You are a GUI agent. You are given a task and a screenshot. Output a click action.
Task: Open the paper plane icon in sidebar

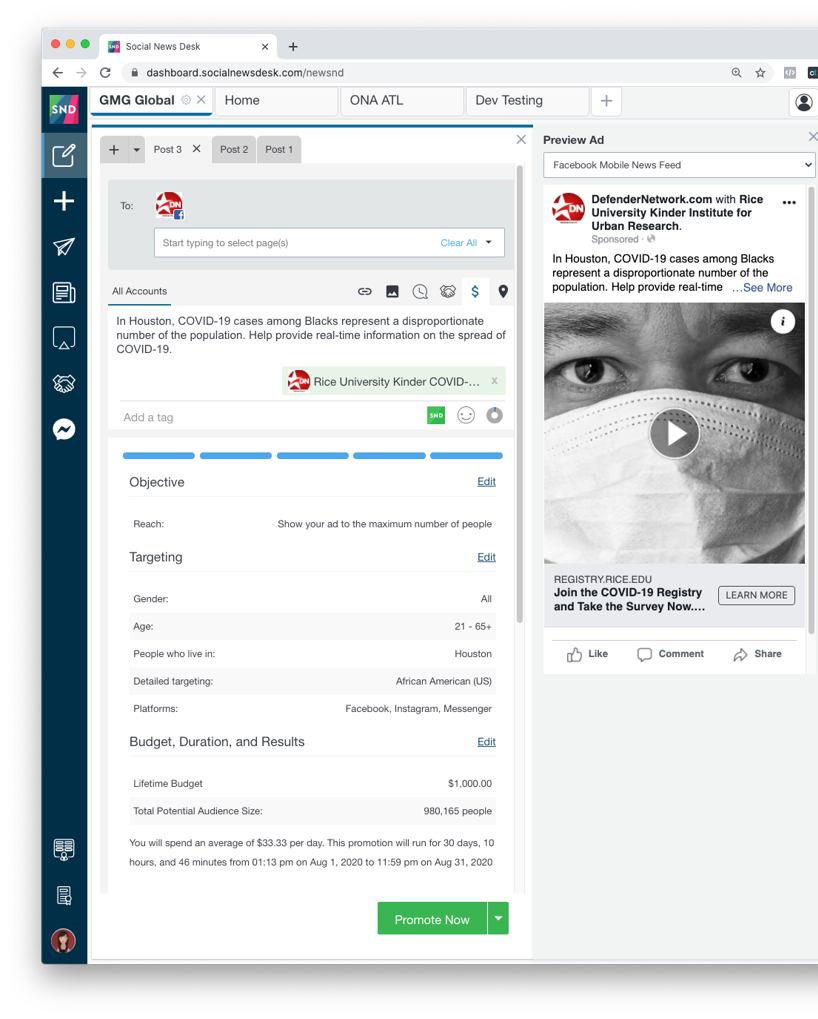point(64,246)
